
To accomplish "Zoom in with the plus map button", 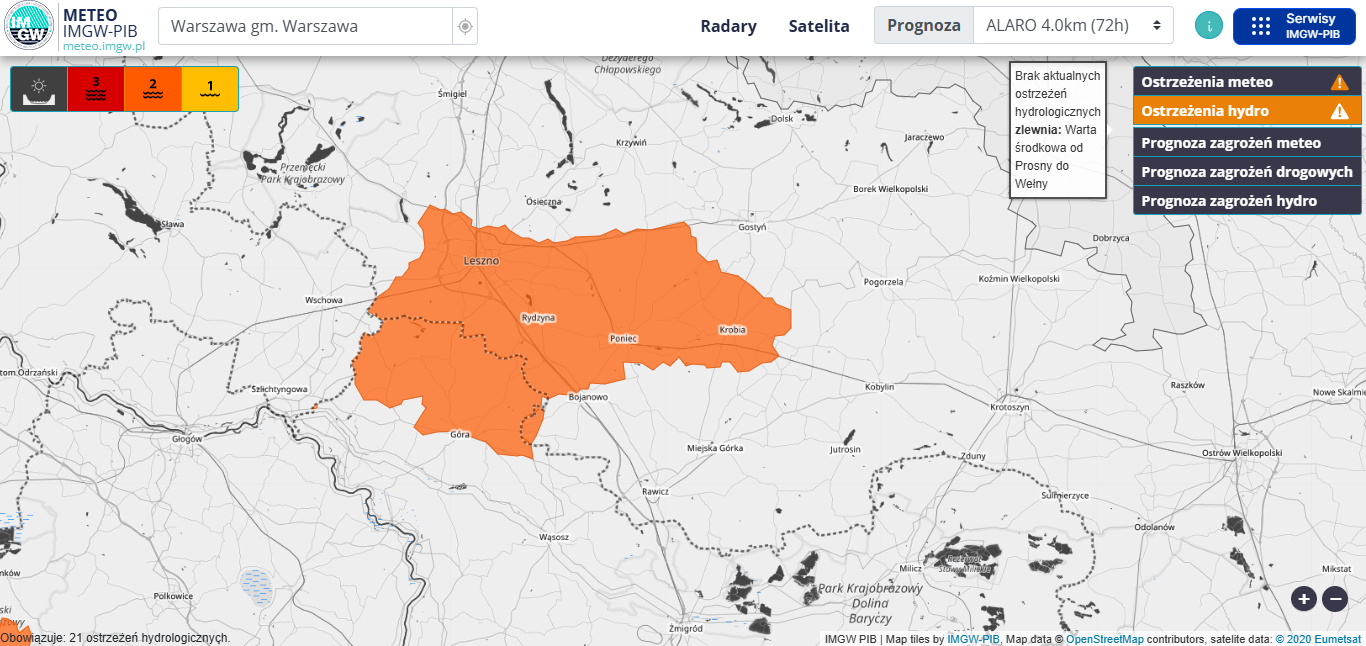I will click(x=1303, y=599).
